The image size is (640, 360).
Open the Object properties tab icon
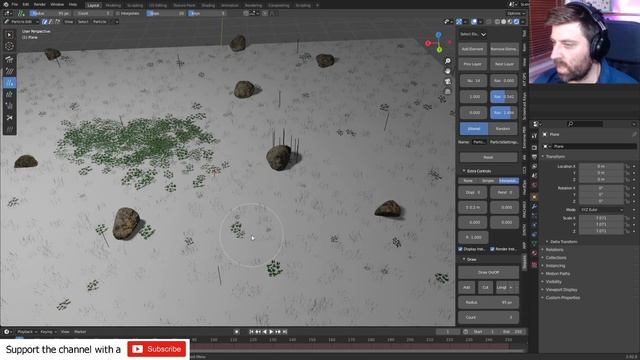[x=534, y=197]
